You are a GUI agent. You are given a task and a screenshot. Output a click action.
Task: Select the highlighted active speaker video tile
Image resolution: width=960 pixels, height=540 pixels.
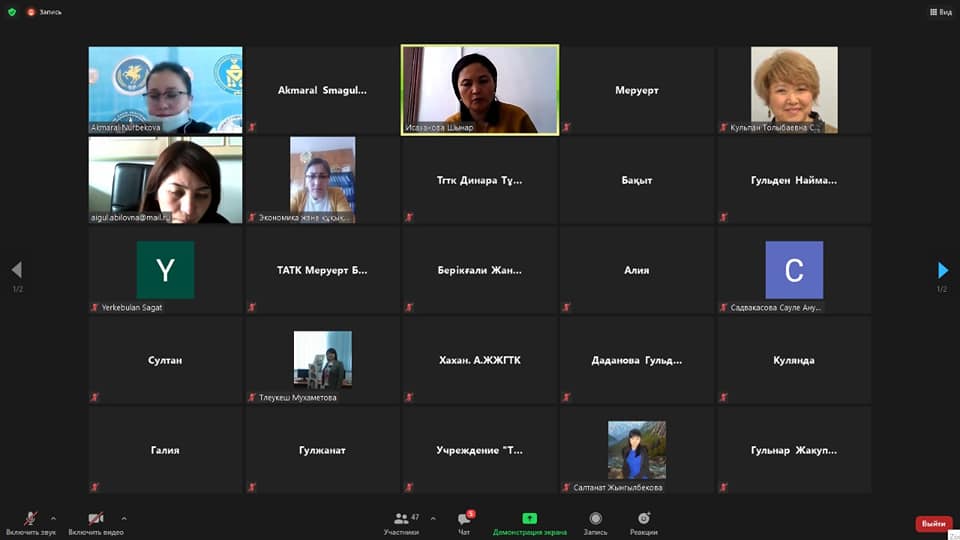pos(480,90)
